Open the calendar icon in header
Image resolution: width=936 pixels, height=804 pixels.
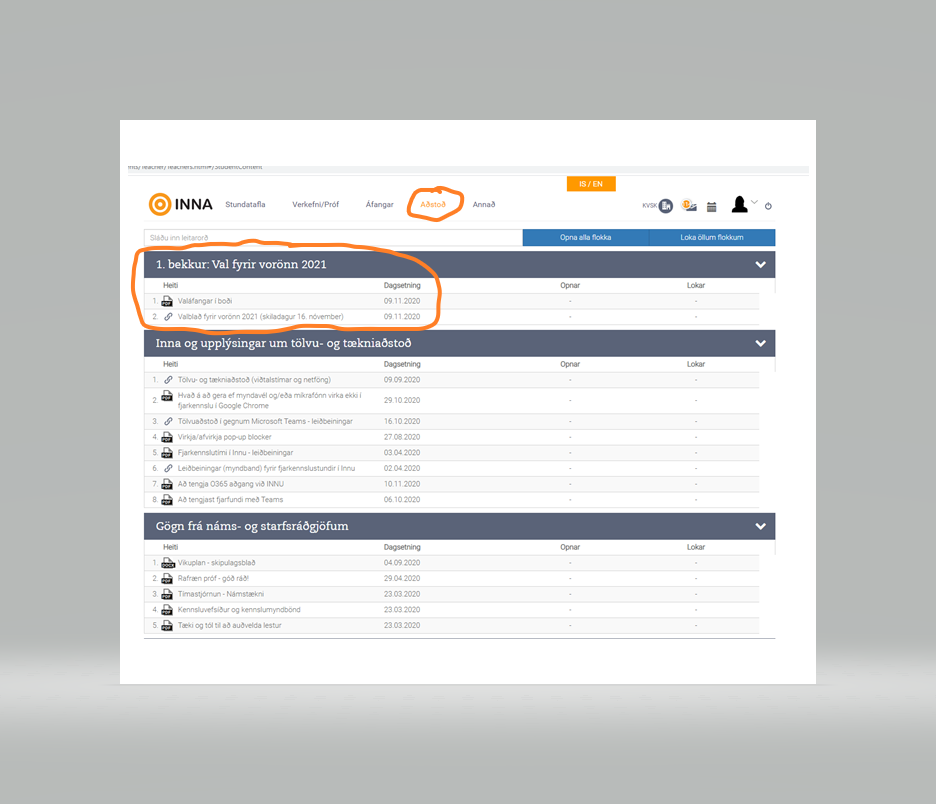click(x=712, y=206)
